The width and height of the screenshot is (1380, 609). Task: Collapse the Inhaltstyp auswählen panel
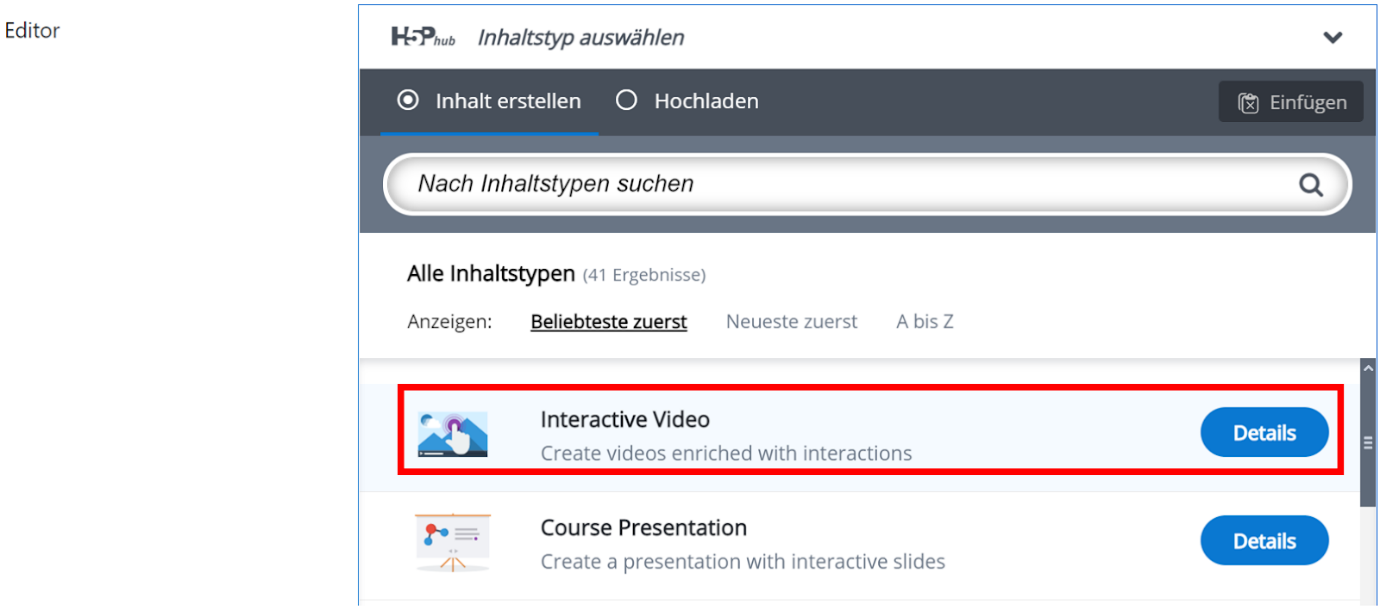[1332, 37]
